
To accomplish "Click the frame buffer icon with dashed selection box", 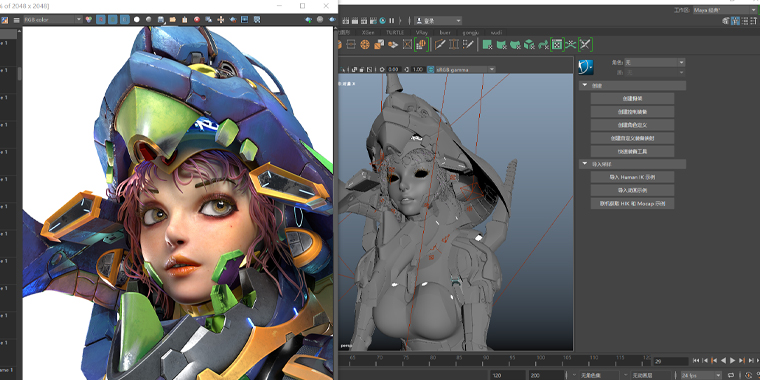I will pyautogui.click(x=257, y=19).
